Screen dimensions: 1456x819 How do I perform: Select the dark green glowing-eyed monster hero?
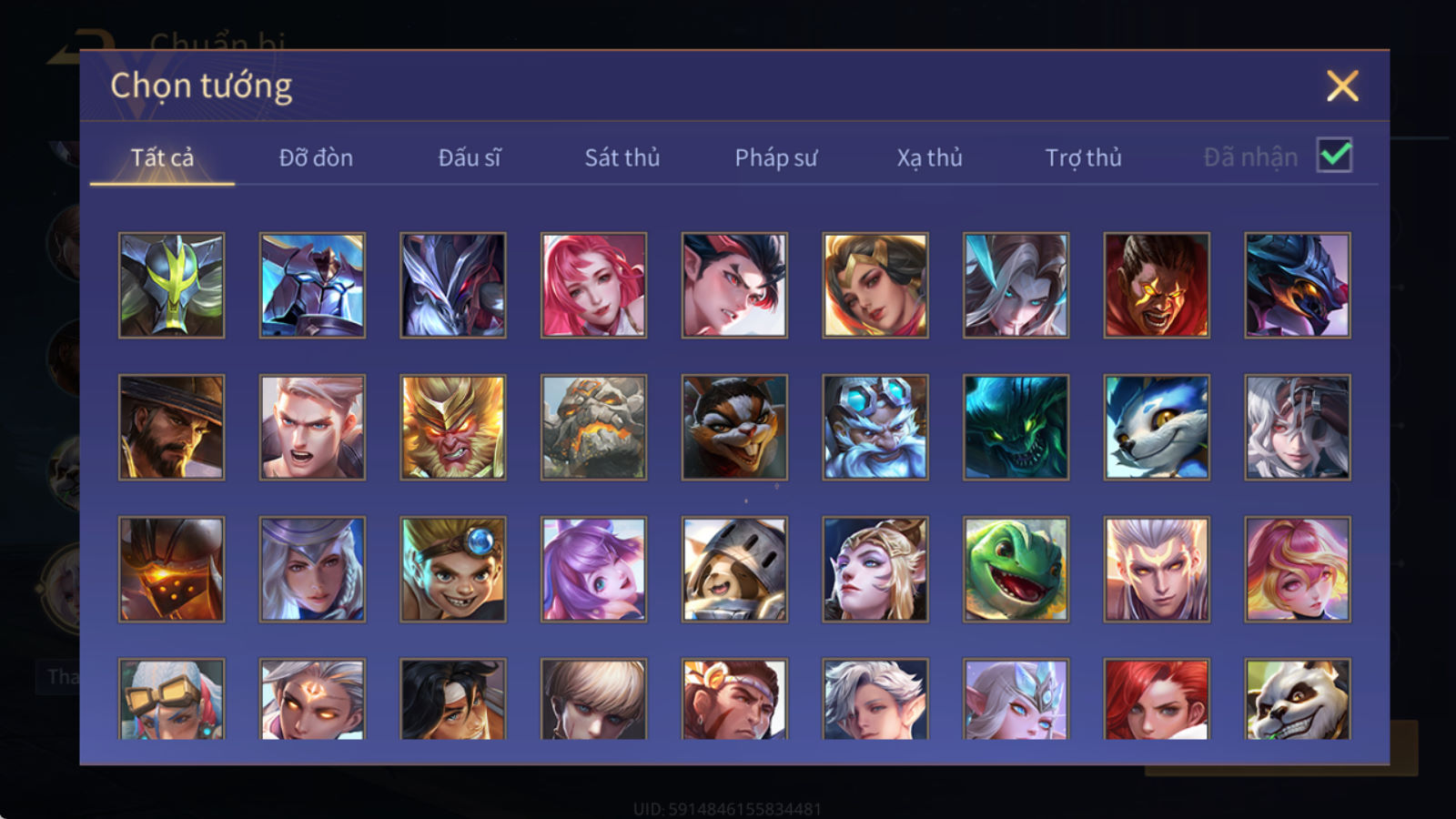click(x=1016, y=428)
